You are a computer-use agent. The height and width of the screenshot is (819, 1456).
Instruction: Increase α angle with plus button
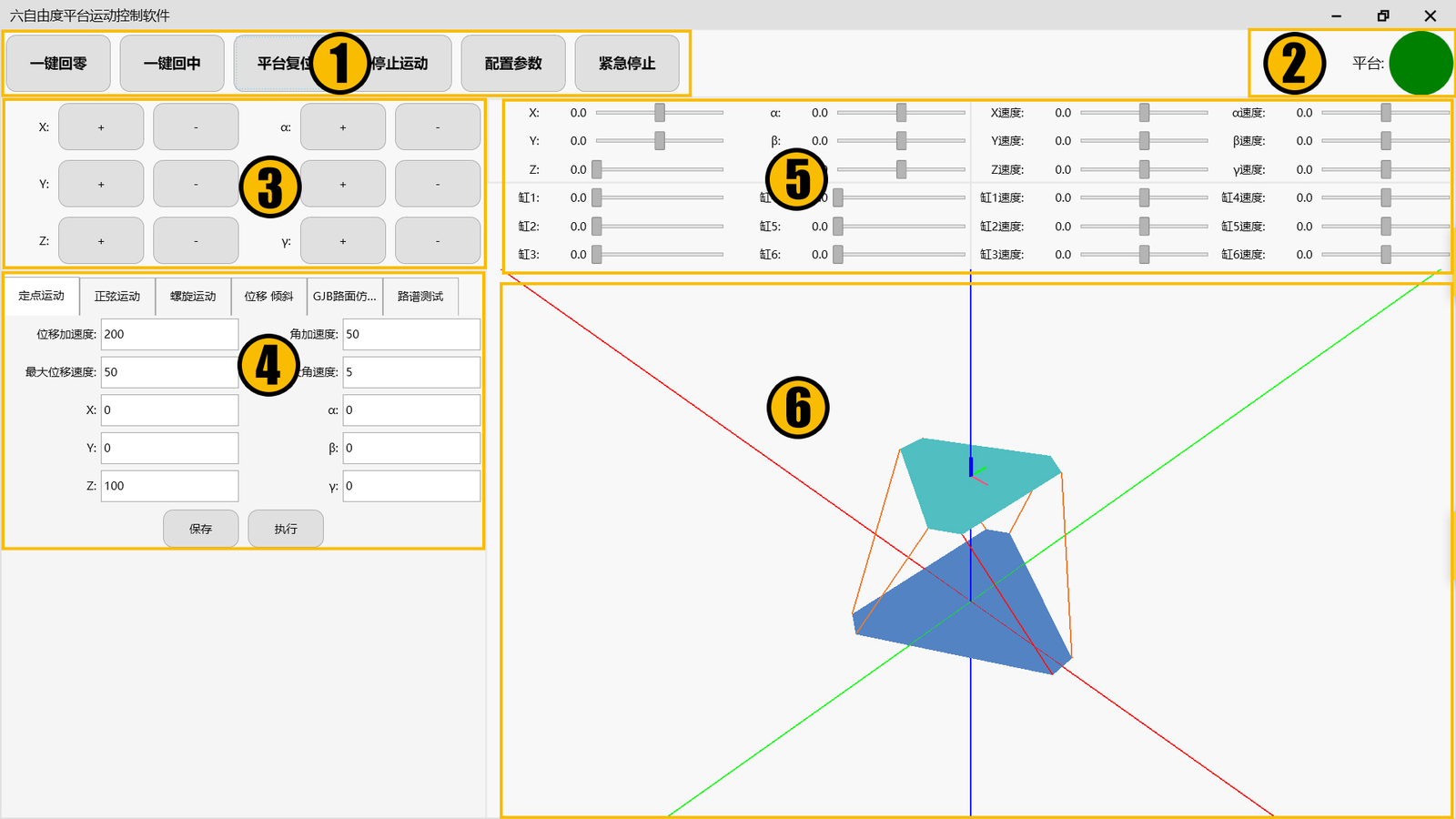tap(343, 127)
